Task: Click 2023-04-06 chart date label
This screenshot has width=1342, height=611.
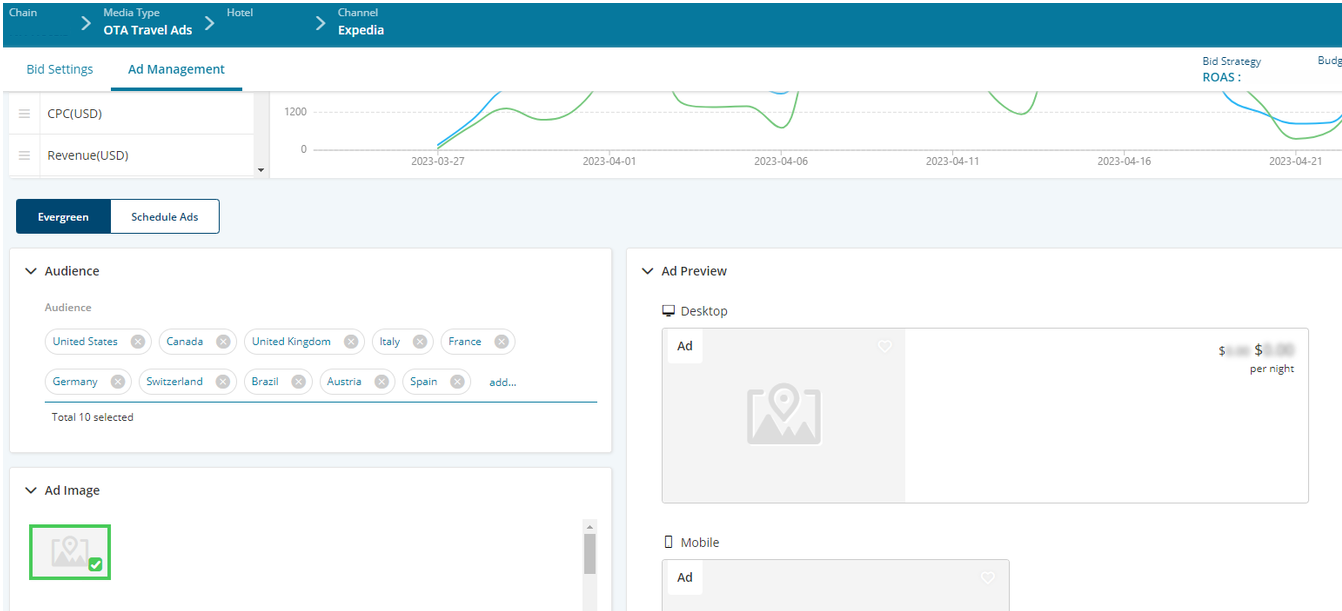Action: click(x=780, y=161)
